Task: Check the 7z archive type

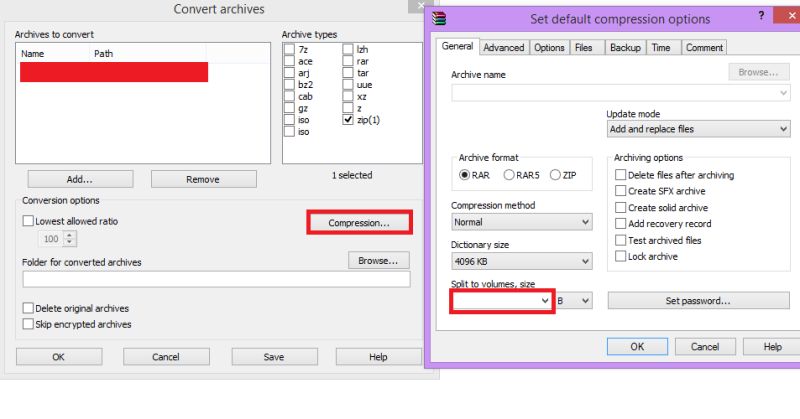Action: pyautogui.click(x=289, y=49)
